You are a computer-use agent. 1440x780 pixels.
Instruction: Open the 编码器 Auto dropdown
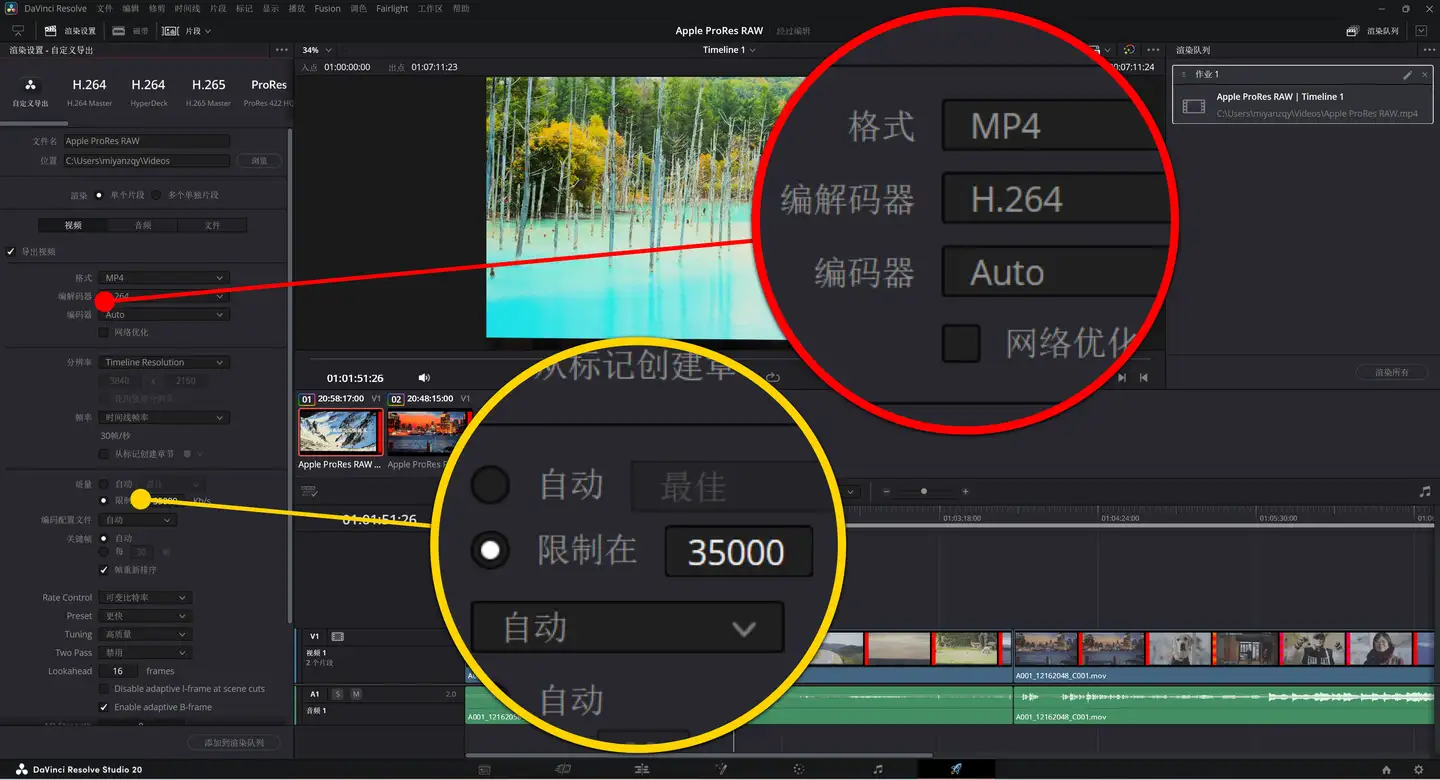pyautogui.click(x=164, y=314)
